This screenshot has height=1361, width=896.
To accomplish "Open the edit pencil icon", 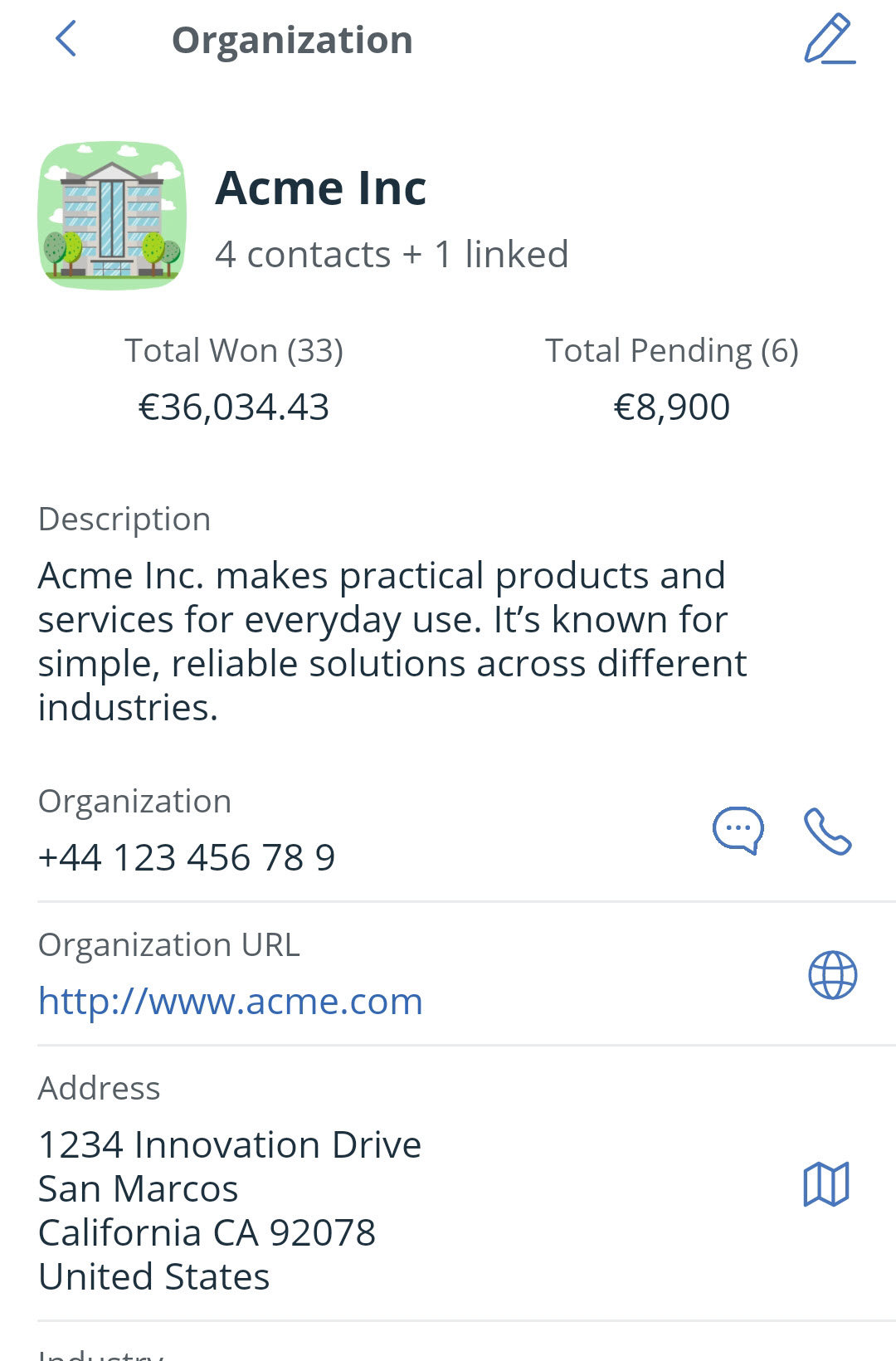I will tap(829, 39).
